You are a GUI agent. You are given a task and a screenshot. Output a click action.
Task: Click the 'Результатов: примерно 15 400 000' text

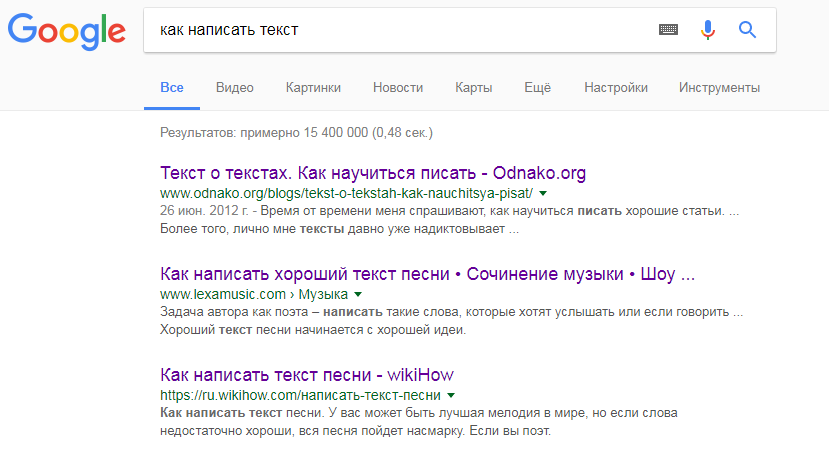tap(296, 132)
